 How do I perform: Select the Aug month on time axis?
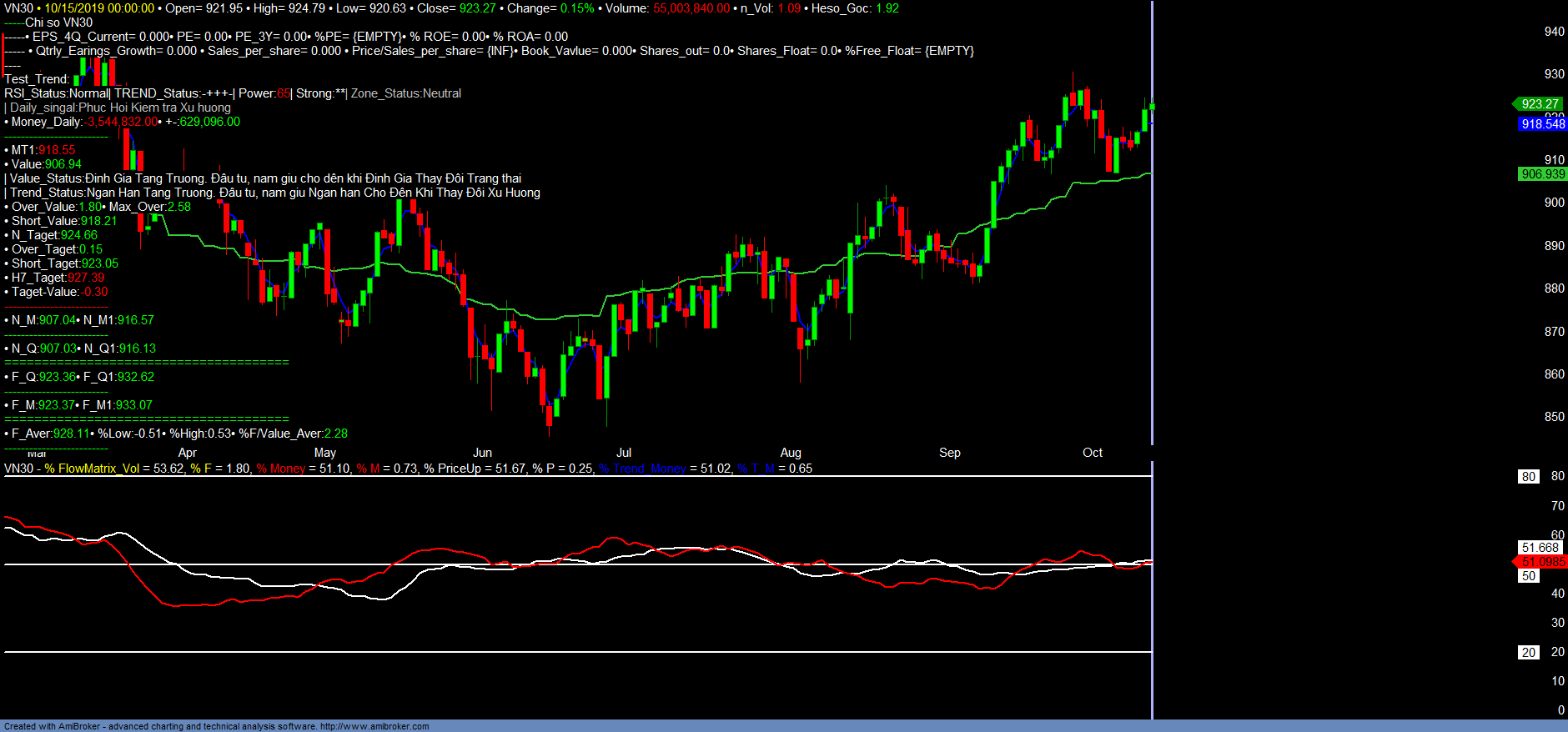click(x=790, y=453)
